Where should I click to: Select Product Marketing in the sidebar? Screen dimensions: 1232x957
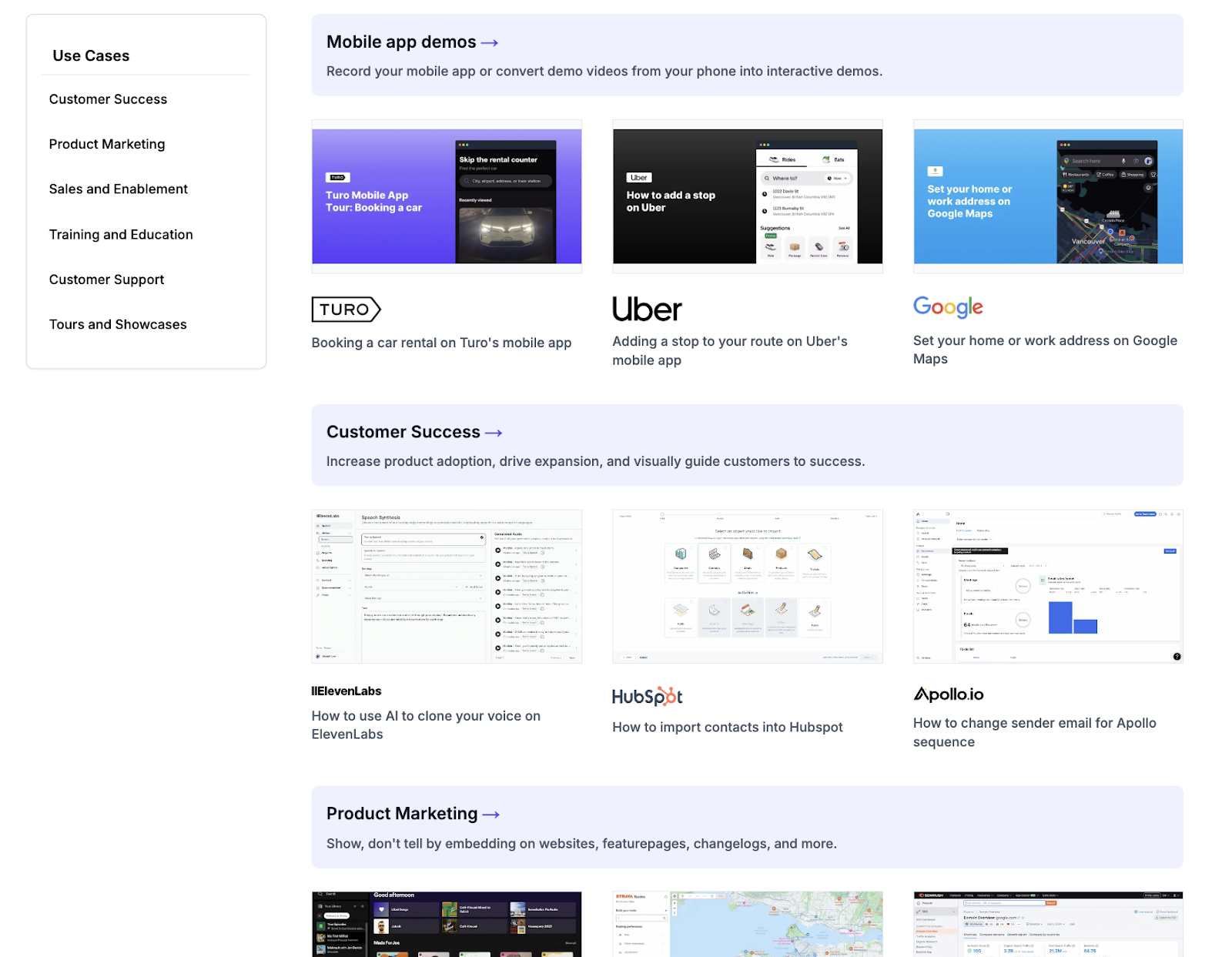coord(107,144)
